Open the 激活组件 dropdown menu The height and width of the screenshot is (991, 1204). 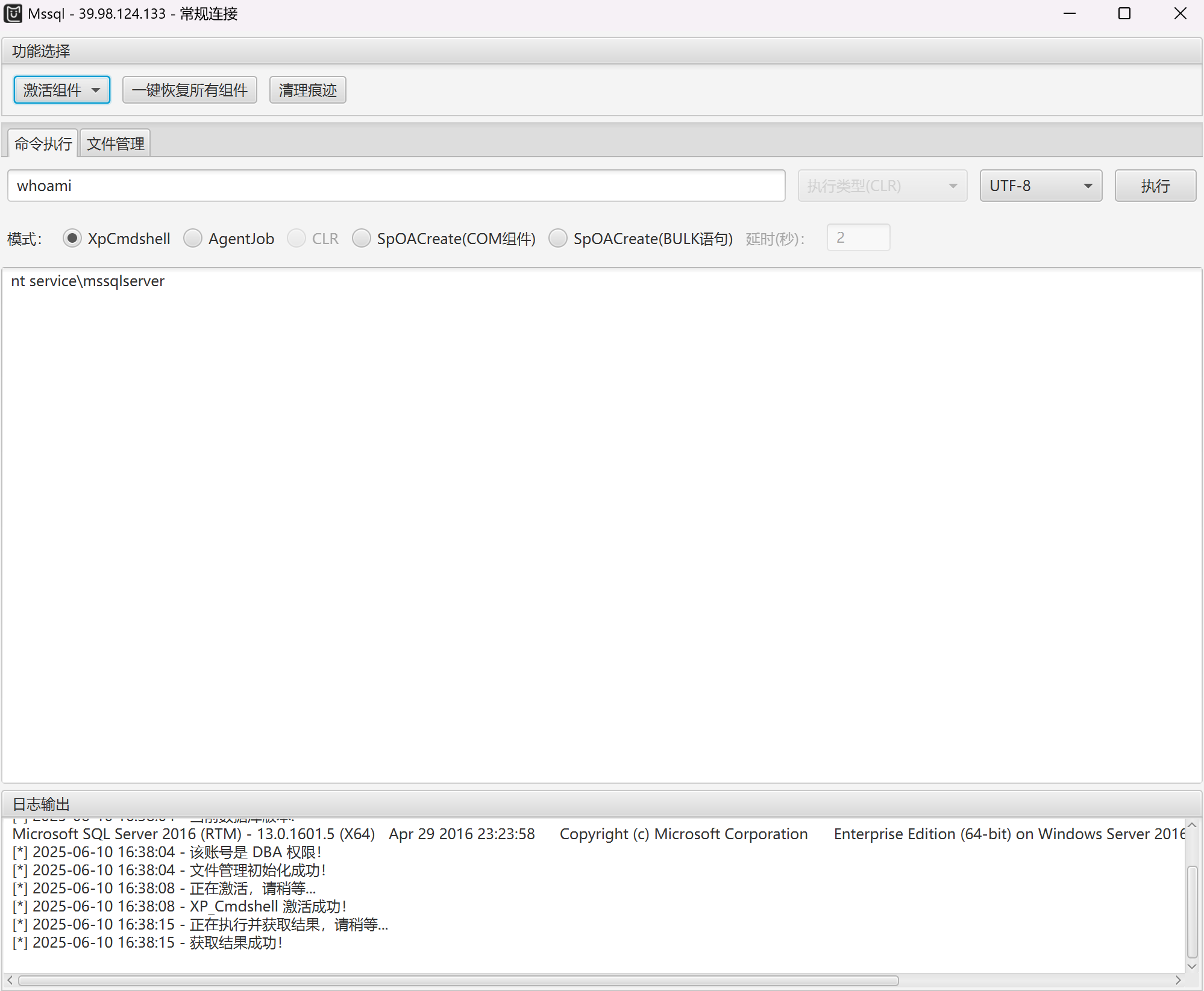point(61,90)
